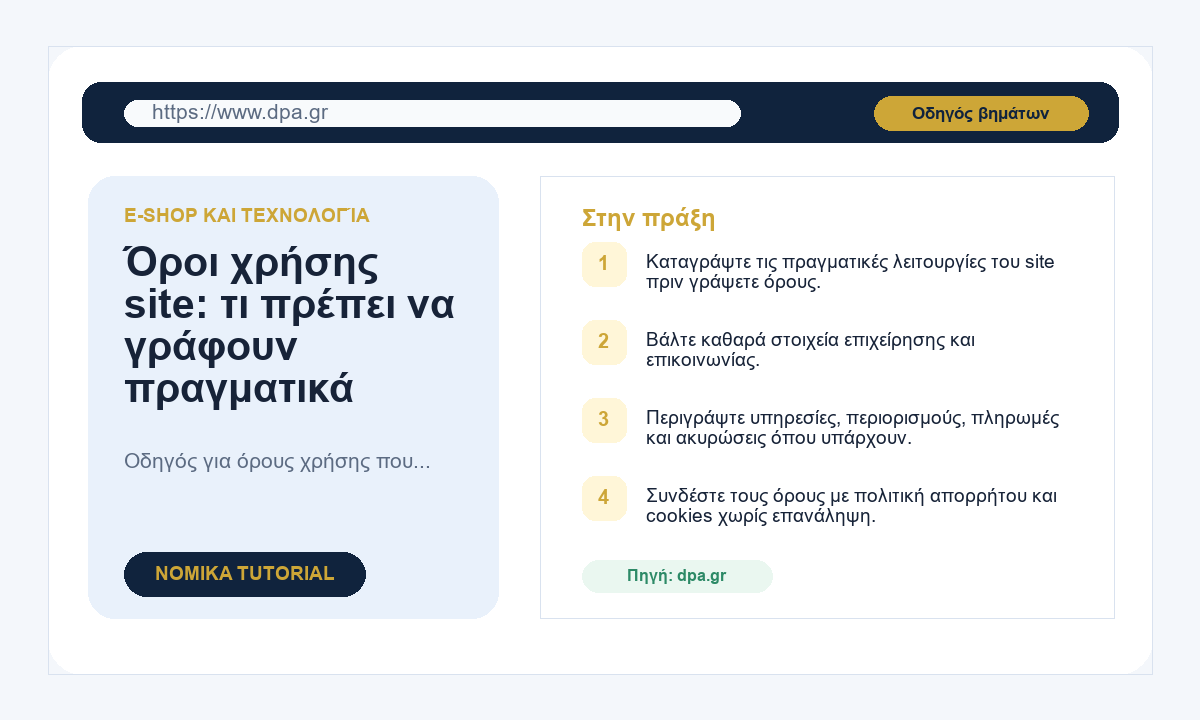Open the Οδηγός βημάτων button

[x=981, y=113]
